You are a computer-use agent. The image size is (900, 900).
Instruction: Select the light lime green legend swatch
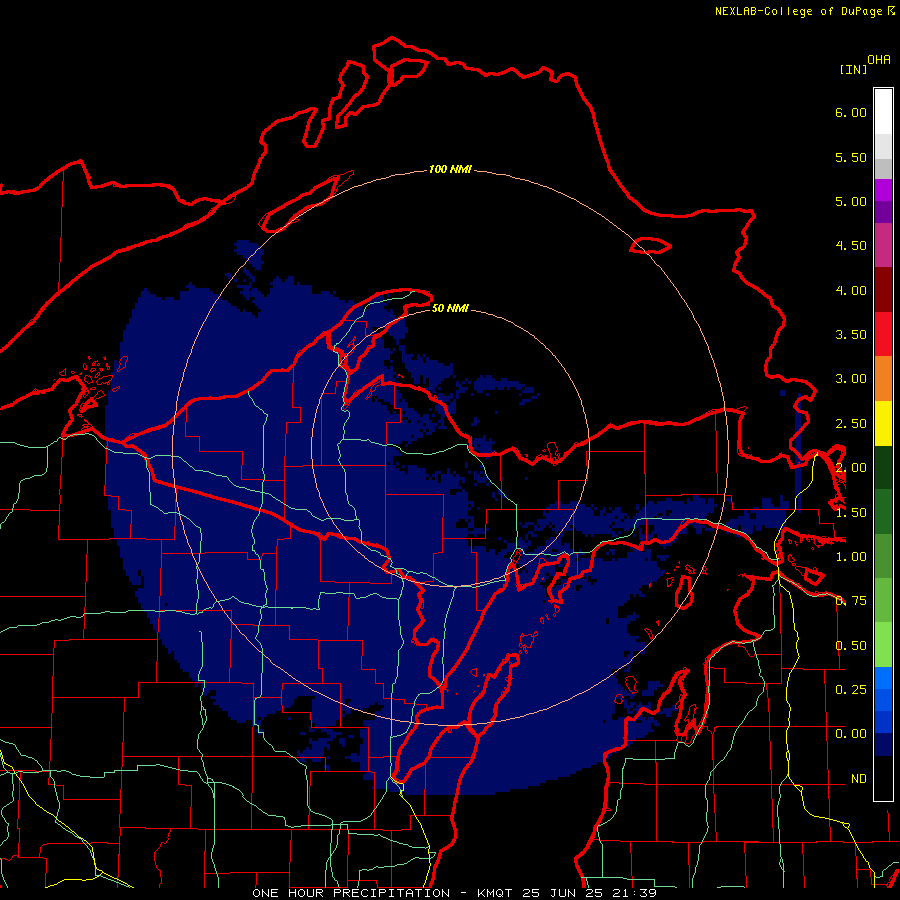tap(883, 645)
